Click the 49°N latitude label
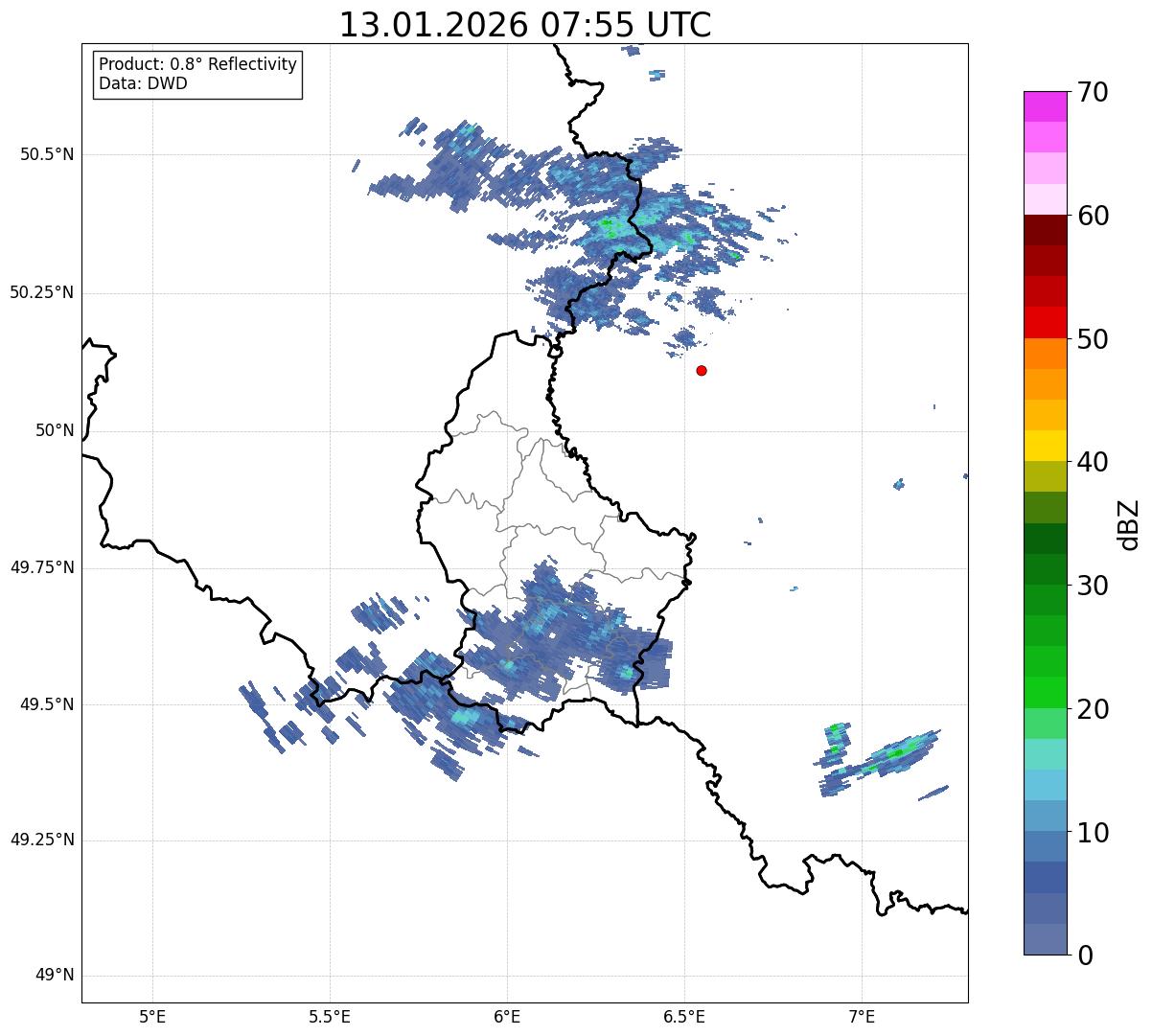Image resolution: width=1152 pixels, height=1036 pixels. click(x=55, y=976)
